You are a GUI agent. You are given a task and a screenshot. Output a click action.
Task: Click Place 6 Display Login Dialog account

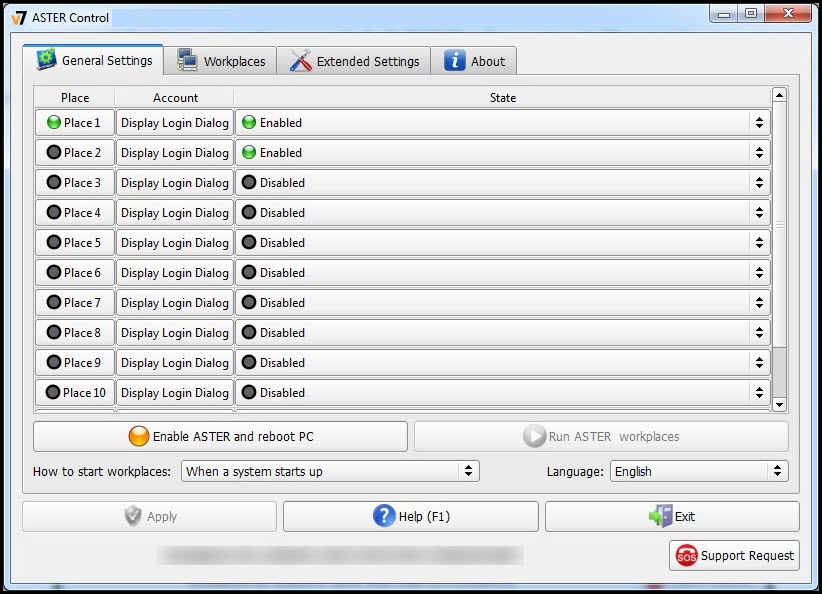175,273
